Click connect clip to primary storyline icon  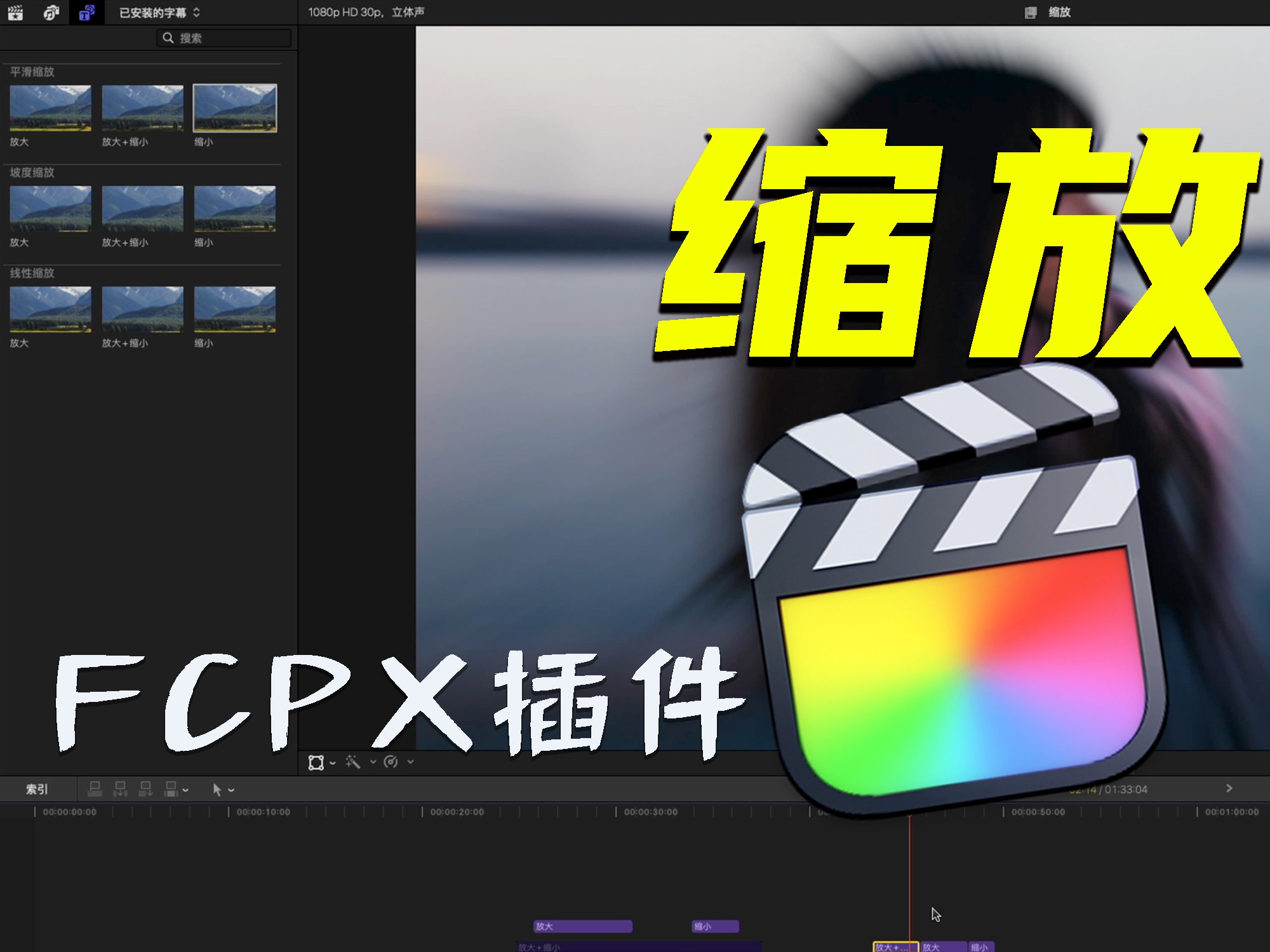pyautogui.click(x=95, y=789)
